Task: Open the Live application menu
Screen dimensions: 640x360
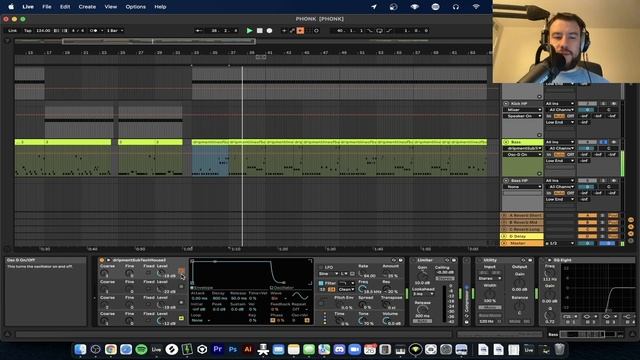Action: (28, 7)
